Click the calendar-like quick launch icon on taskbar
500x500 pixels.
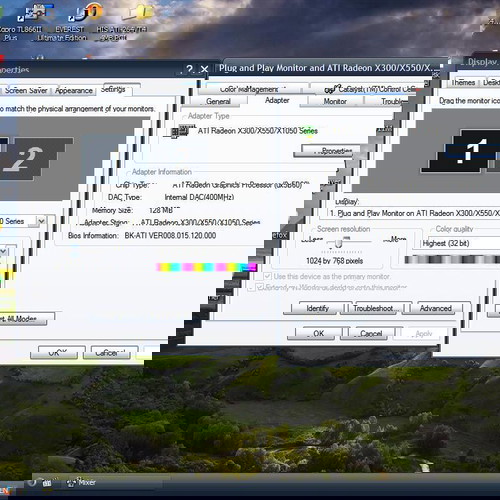pyautogui.click(x=47, y=483)
